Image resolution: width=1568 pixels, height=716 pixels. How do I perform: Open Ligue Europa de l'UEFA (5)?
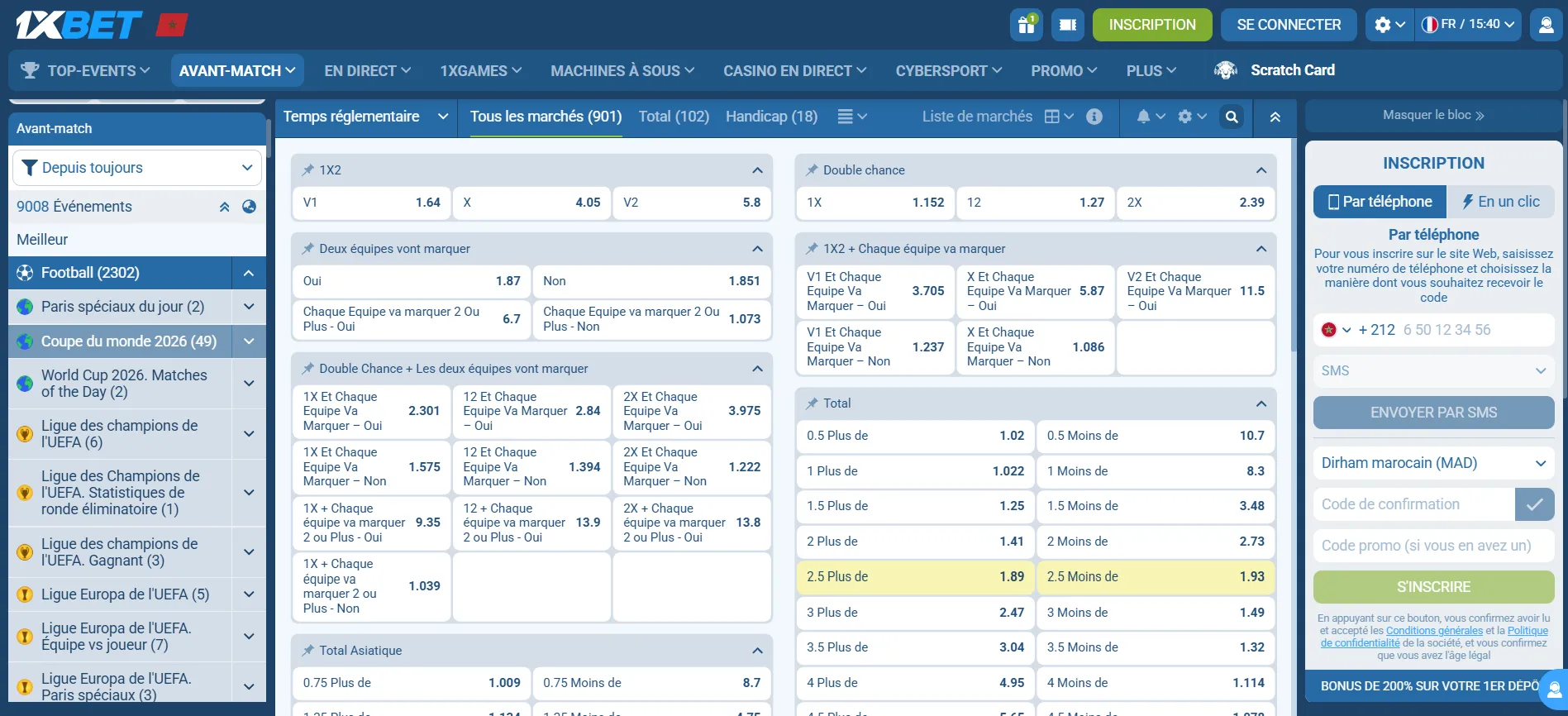click(120, 594)
